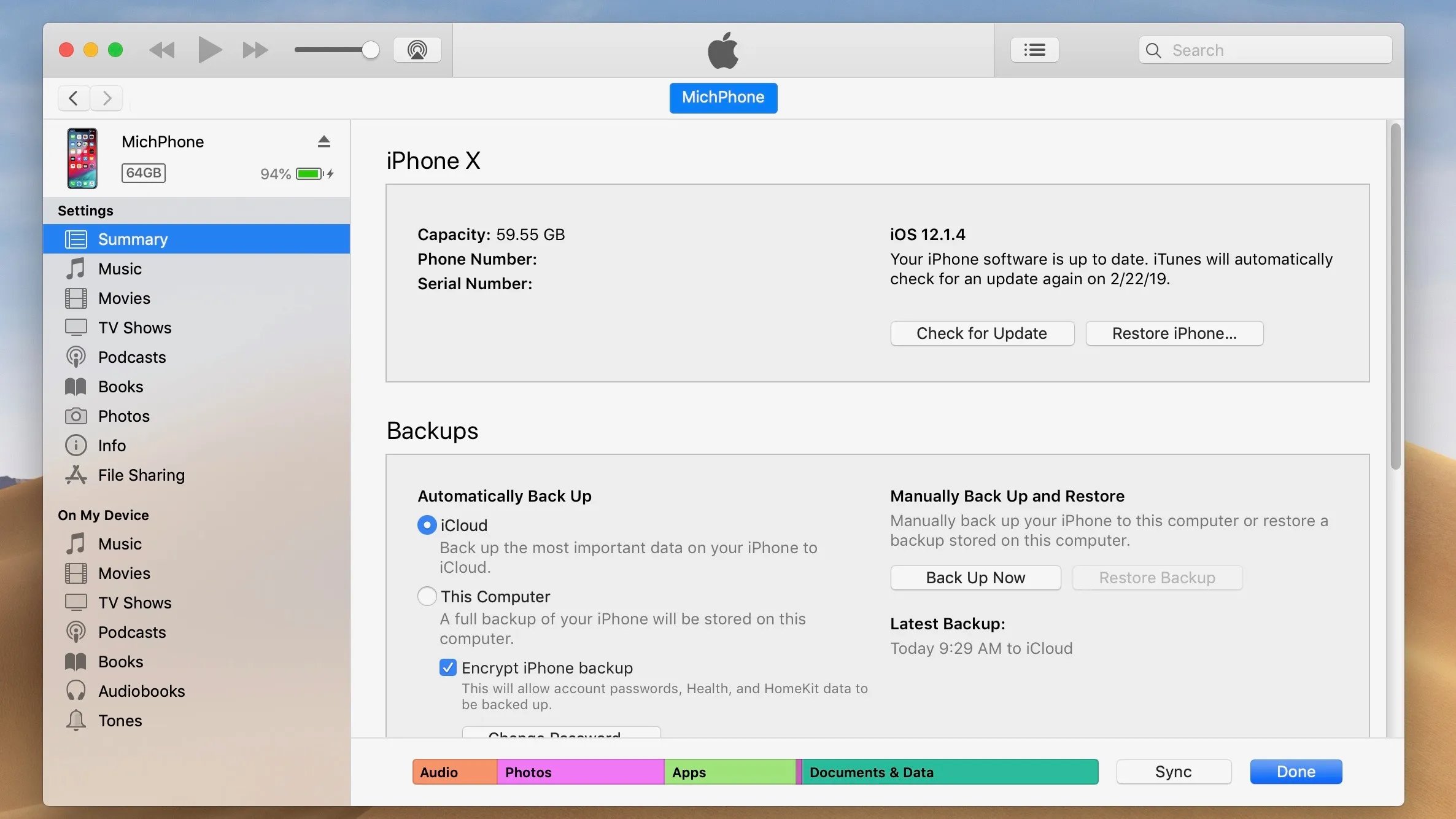
Task: Click Check for Update button
Action: click(x=980, y=333)
